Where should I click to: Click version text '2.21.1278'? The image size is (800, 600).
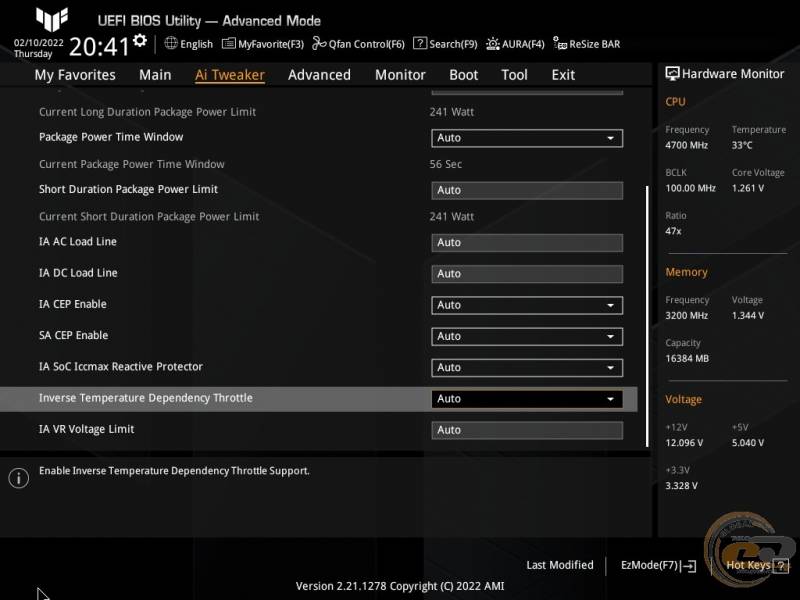coord(361,586)
